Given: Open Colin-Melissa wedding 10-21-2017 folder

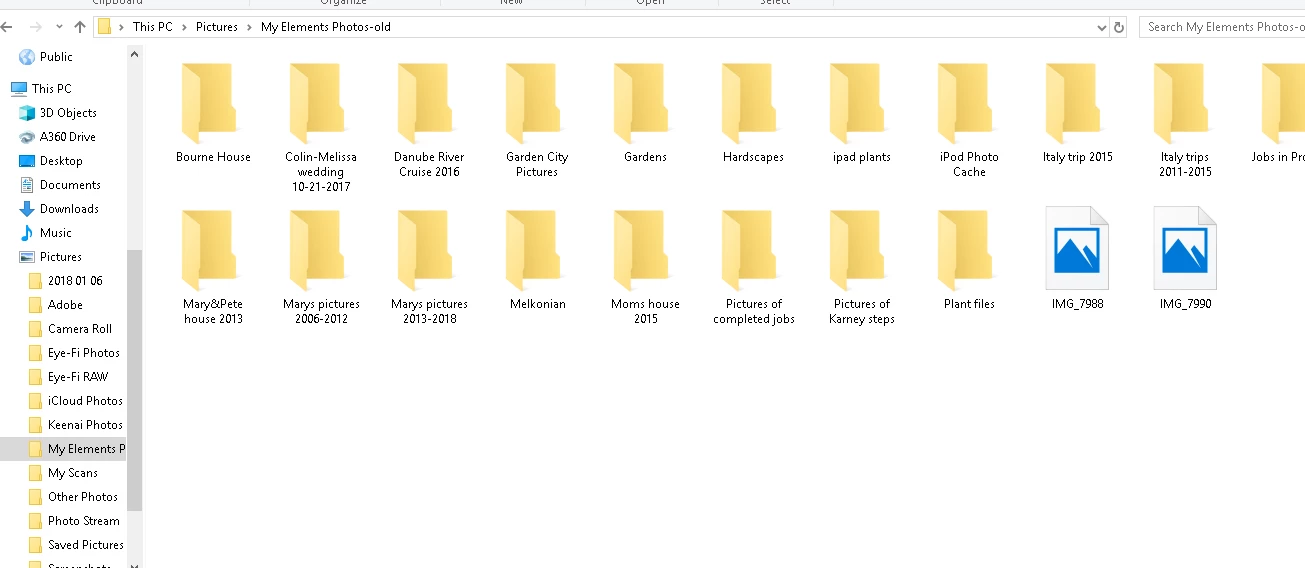Looking at the screenshot, I should click(x=321, y=127).
